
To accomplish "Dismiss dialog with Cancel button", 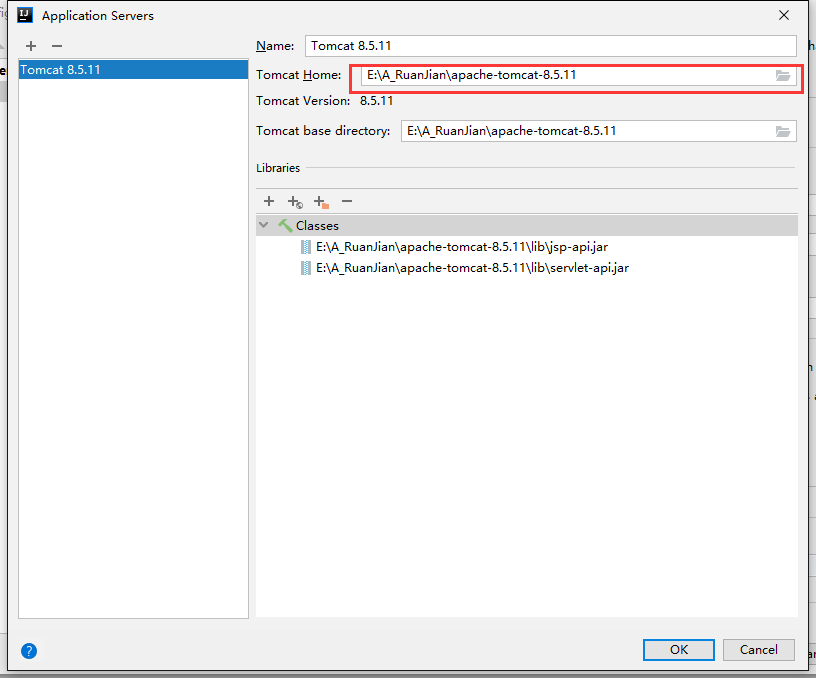I will point(758,649).
